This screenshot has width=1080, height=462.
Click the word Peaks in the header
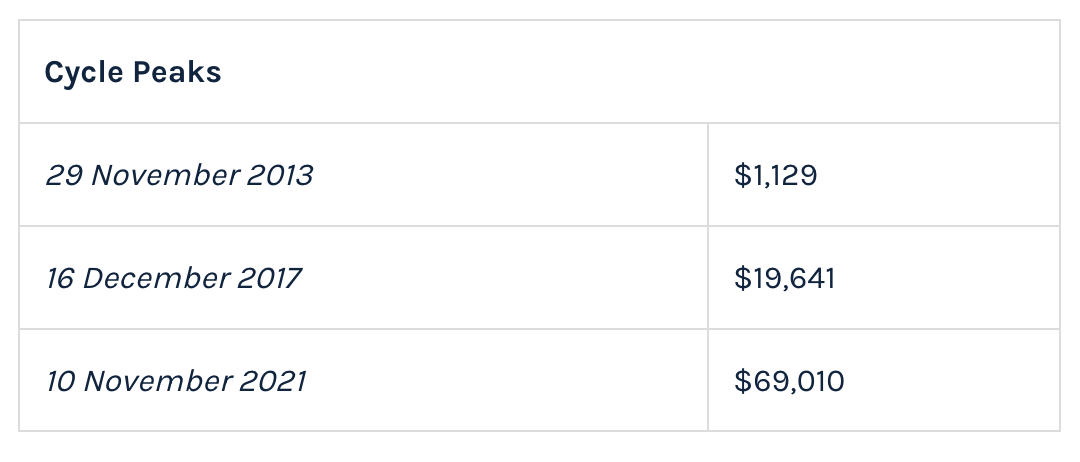(176, 73)
